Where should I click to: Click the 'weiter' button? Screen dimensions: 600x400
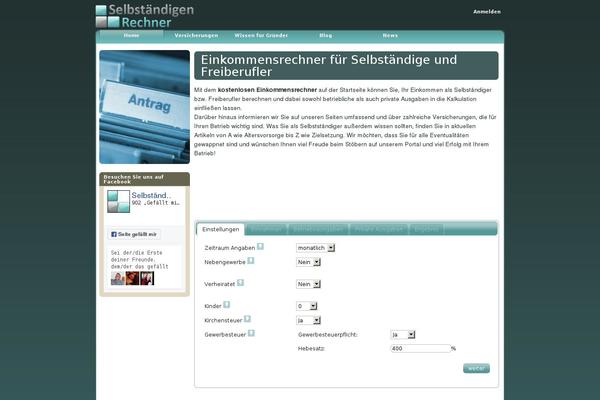(476, 368)
